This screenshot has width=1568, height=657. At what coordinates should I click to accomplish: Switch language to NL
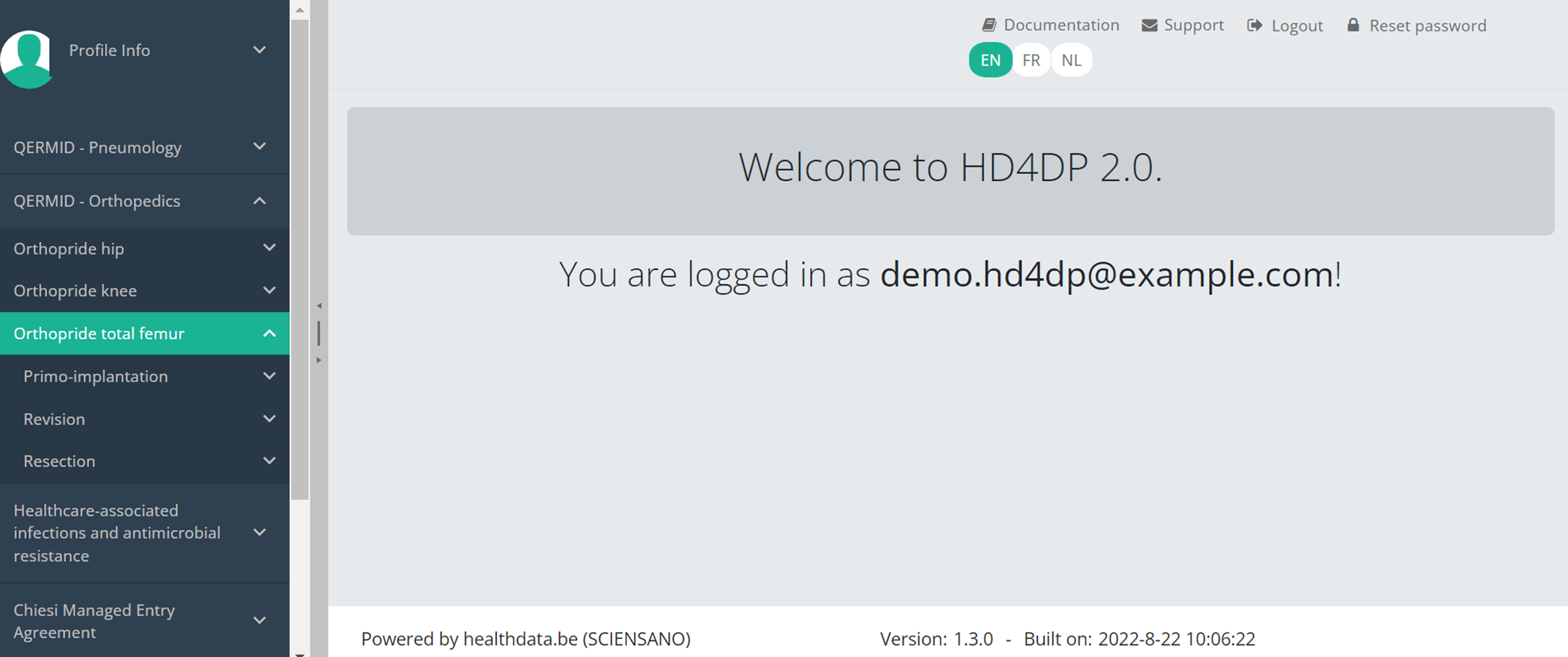point(1071,60)
